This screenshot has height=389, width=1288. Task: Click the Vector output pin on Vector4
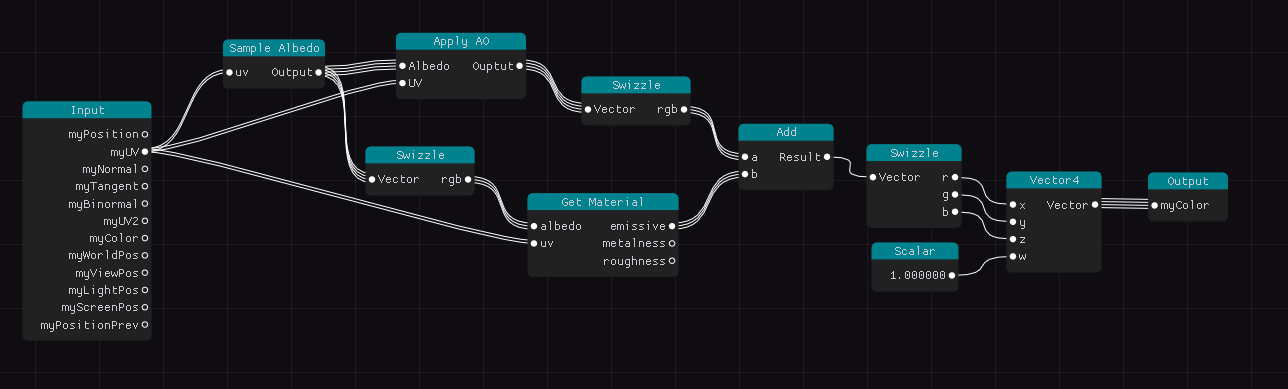(x=1095, y=205)
